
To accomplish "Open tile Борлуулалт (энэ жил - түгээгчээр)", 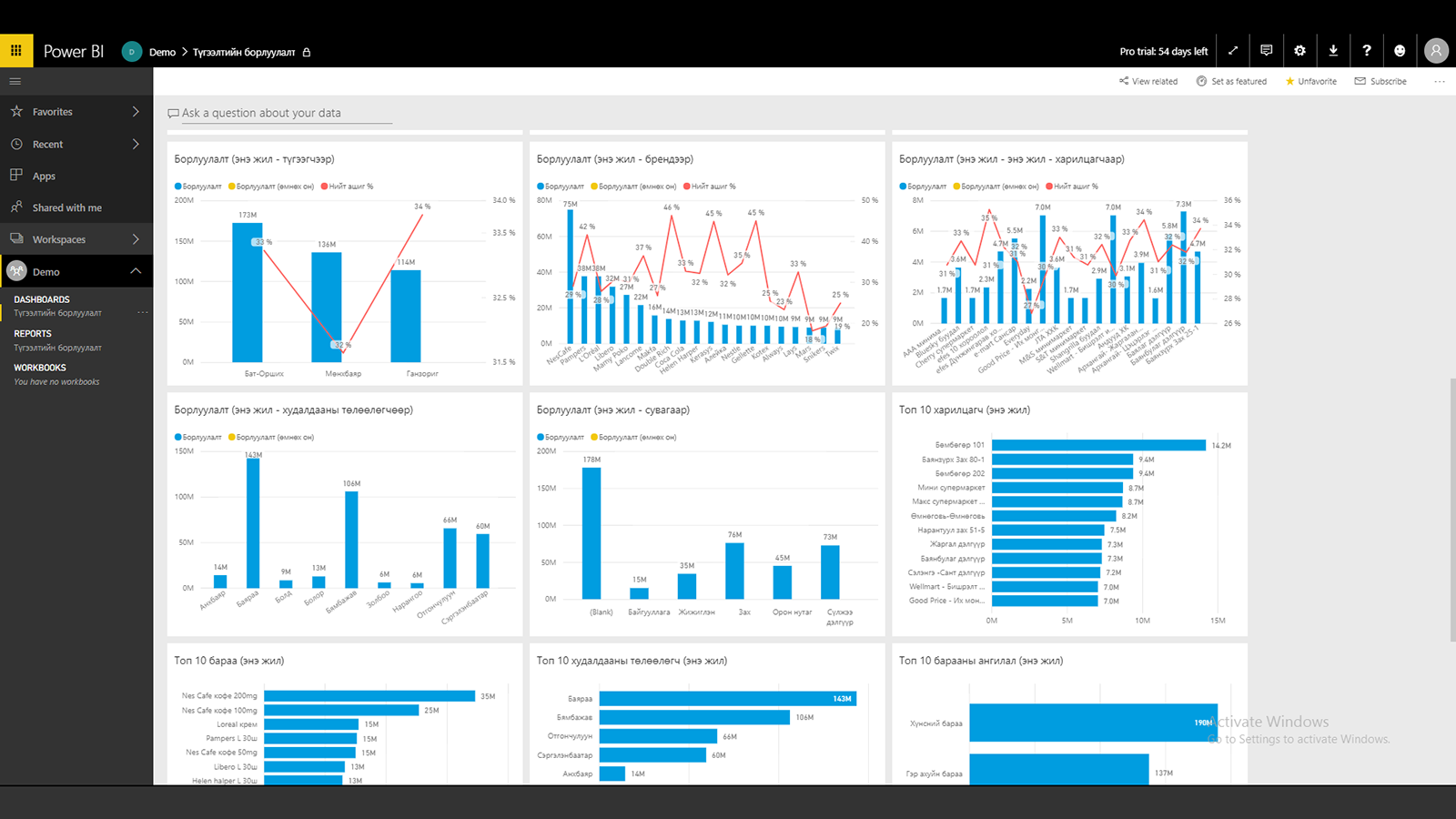I will click(x=345, y=262).
